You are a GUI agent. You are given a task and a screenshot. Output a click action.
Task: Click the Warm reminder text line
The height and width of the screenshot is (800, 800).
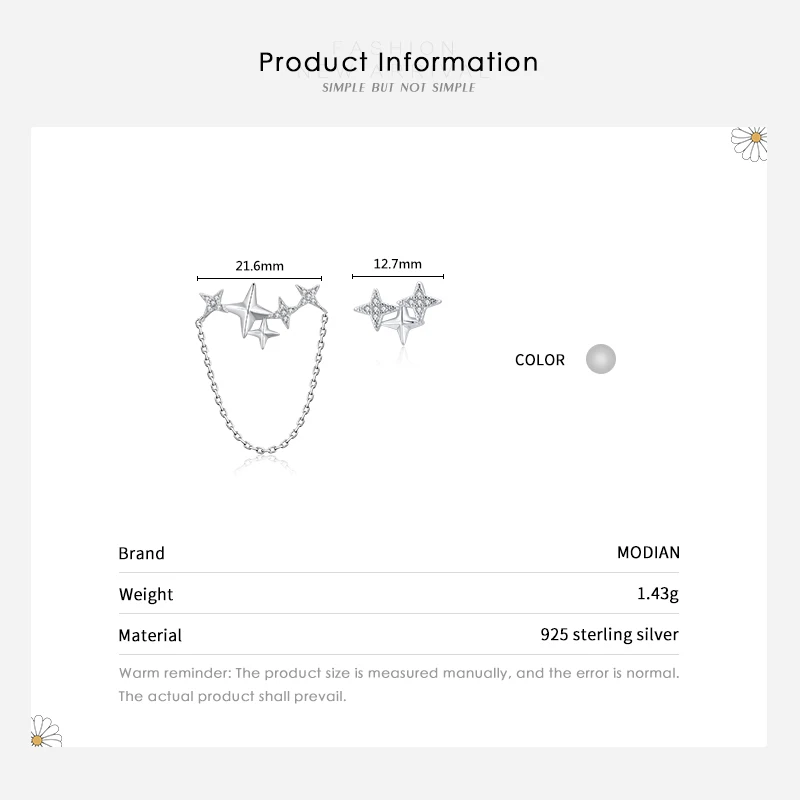click(399, 673)
